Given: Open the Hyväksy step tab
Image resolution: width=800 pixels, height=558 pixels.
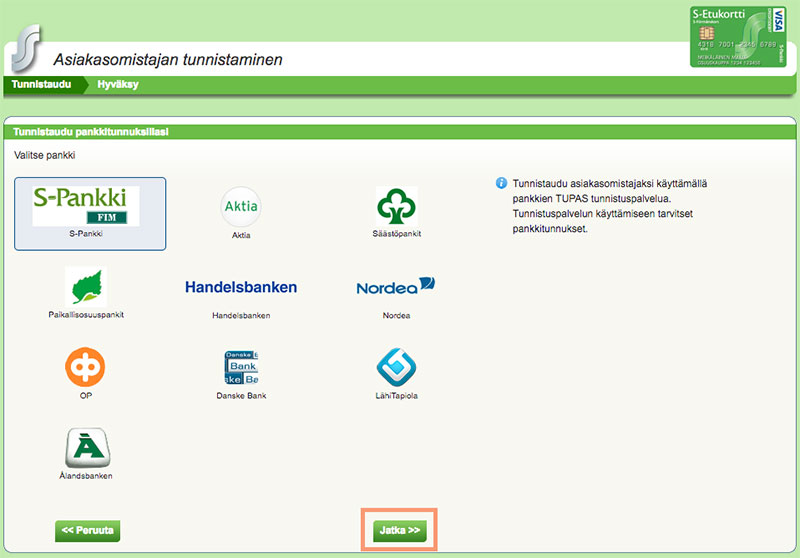Looking at the screenshot, I should pyautogui.click(x=118, y=85).
